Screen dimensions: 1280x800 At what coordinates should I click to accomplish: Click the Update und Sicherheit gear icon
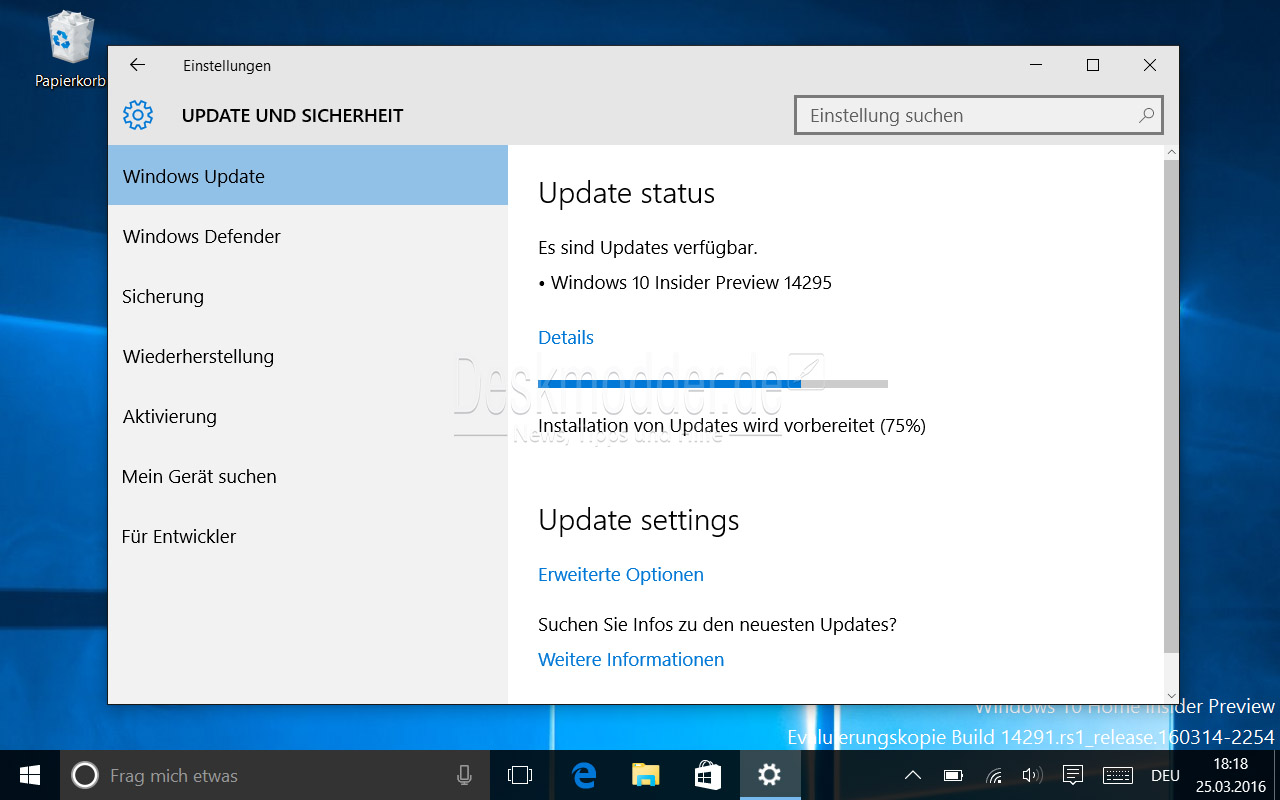coord(138,115)
